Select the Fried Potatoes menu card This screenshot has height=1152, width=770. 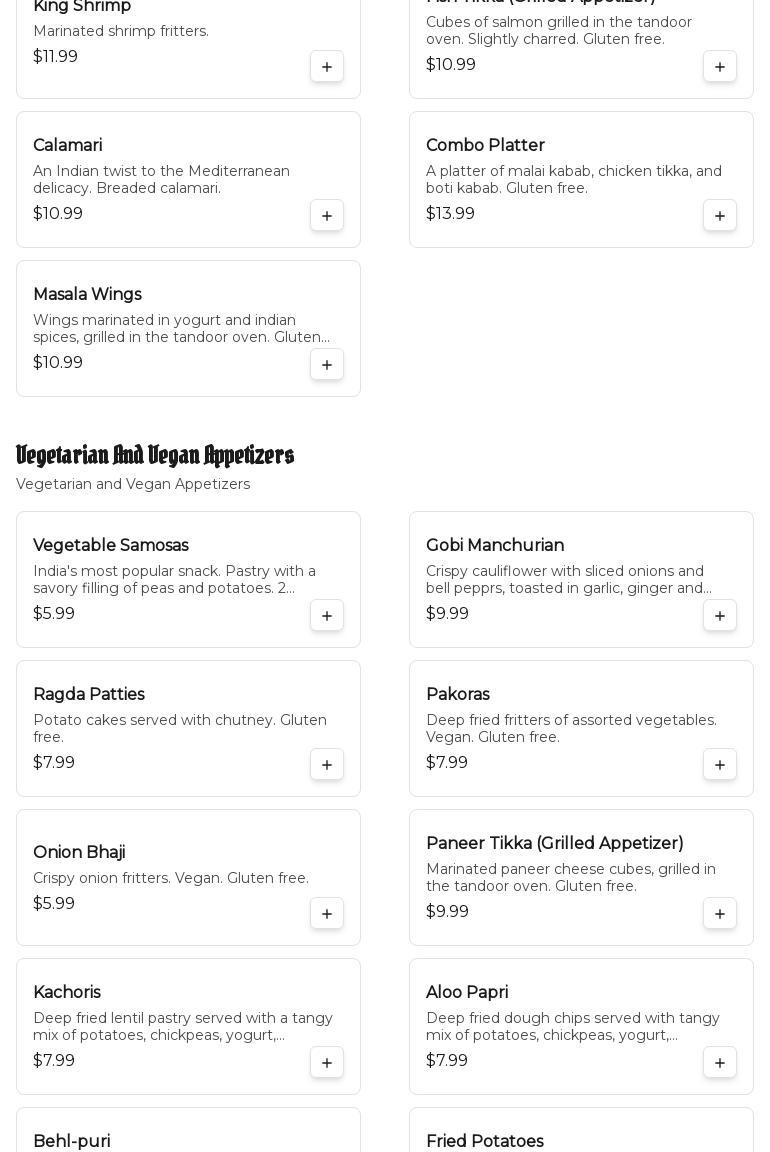coord(485,1141)
